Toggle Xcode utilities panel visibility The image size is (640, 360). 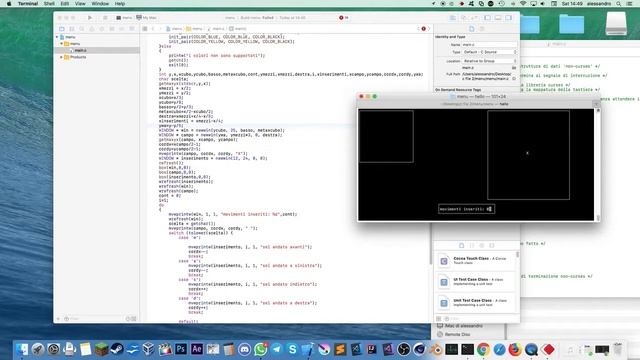[509, 18]
